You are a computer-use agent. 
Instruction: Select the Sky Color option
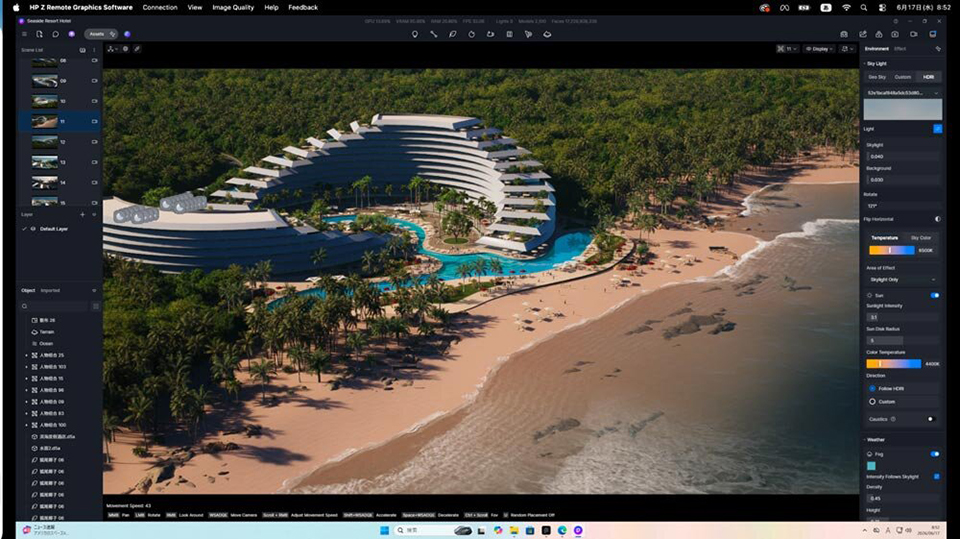pos(921,238)
